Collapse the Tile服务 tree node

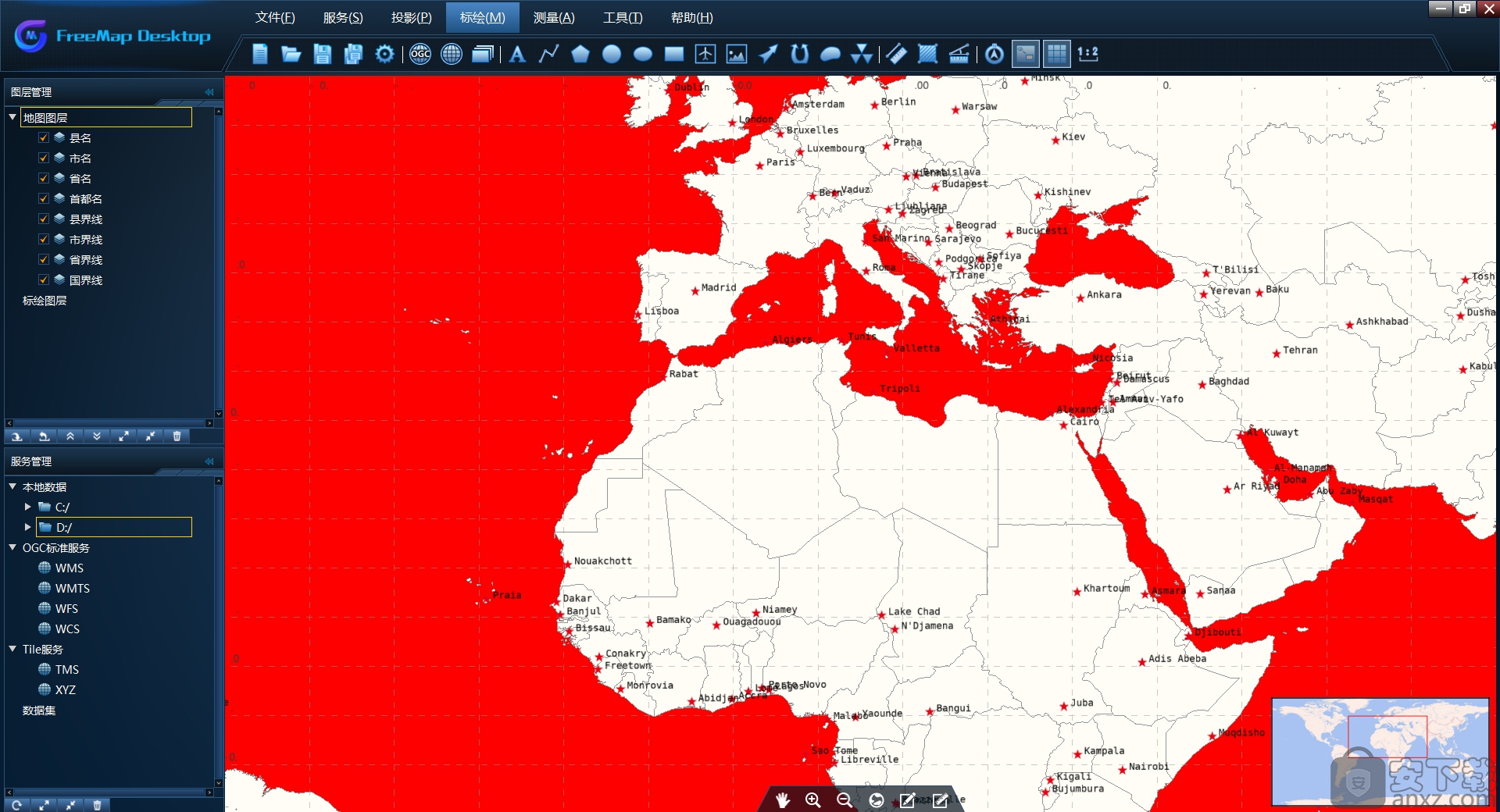(x=12, y=649)
